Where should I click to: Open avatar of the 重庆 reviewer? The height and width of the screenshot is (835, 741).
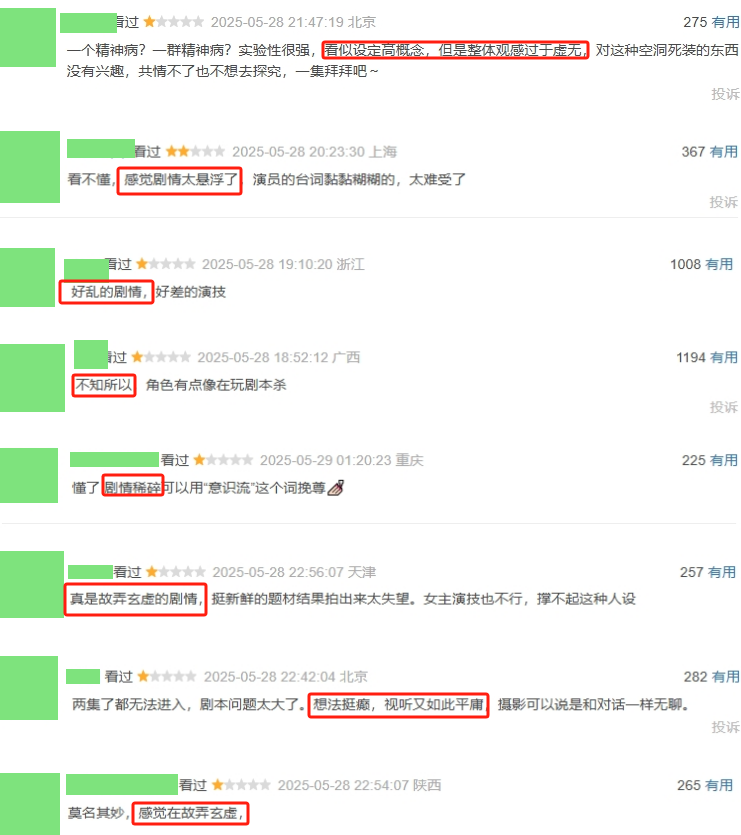pyautogui.click(x=29, y=476)
